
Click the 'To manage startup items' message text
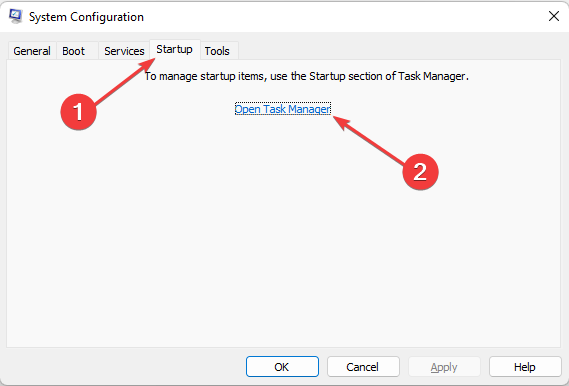click(x=307, y=76)
